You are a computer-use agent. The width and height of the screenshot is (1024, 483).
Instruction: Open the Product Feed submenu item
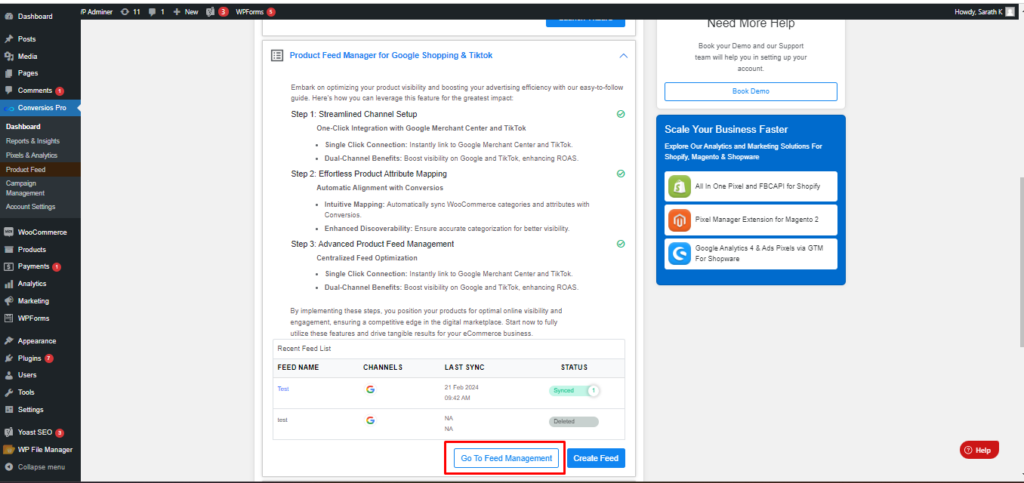click(26, 170)
